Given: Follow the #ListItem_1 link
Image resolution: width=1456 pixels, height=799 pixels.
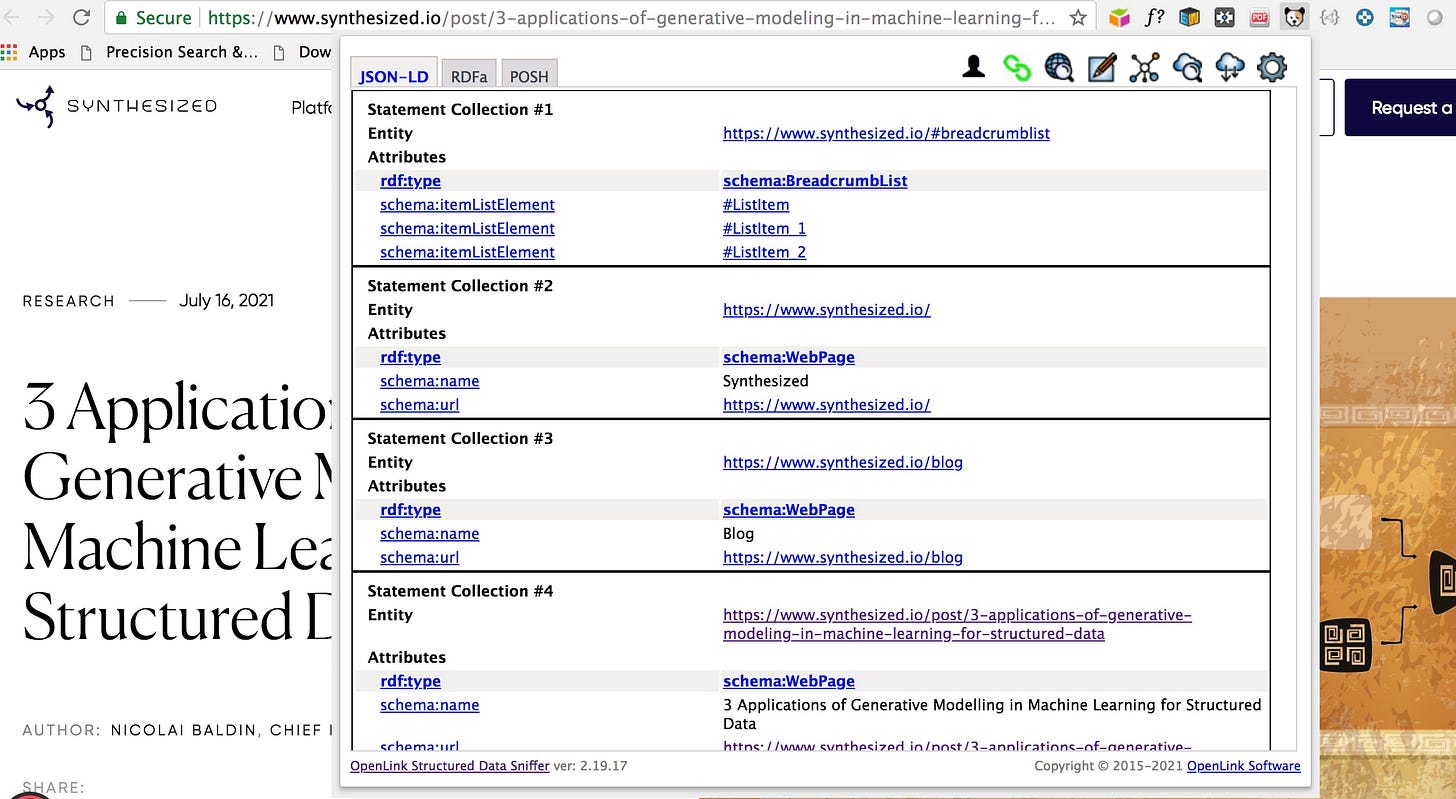Looking at the screenshot, I should coord(764,228).
